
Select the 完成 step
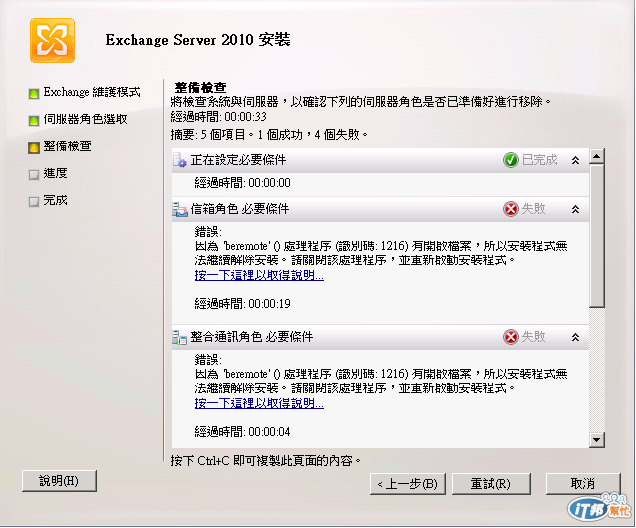click(x=56, y=200)
